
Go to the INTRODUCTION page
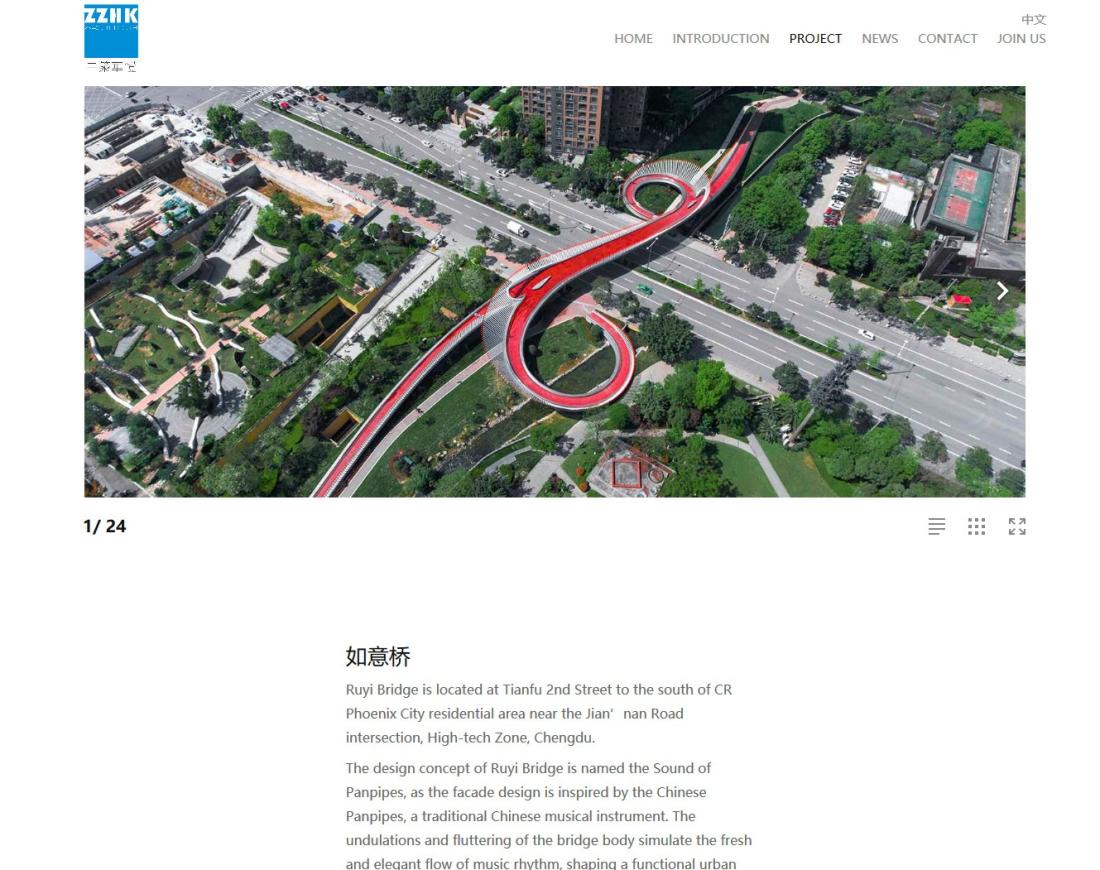(720, 39)
